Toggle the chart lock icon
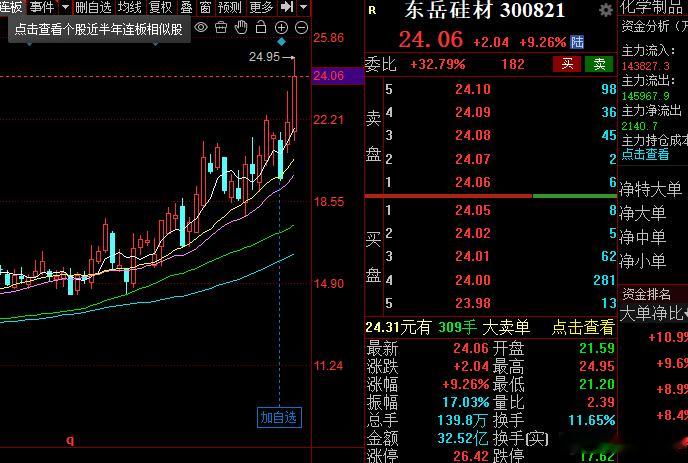The height and width of the screenshot is (463, 688). (x=261, y=27)
